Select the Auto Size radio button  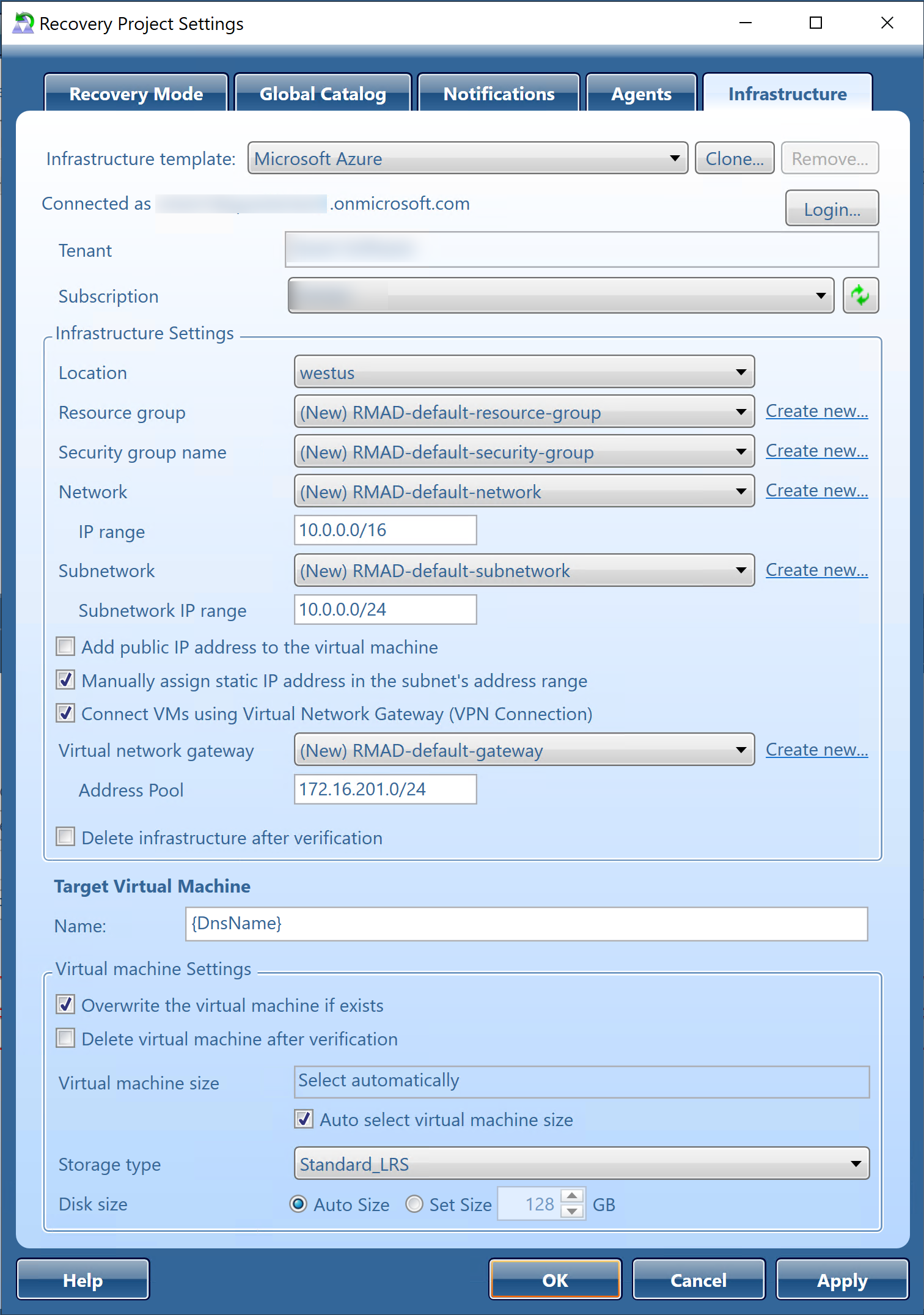298,1204
